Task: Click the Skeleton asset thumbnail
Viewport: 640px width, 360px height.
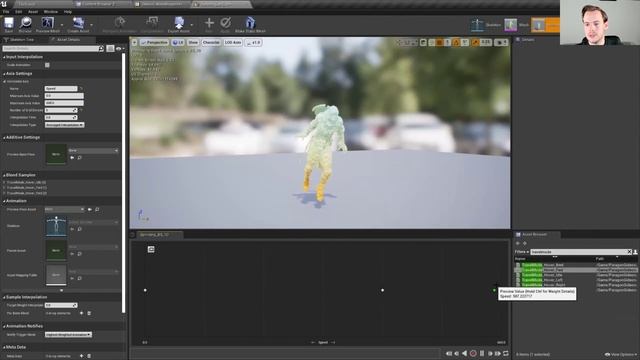Action: tap(56, 226)
